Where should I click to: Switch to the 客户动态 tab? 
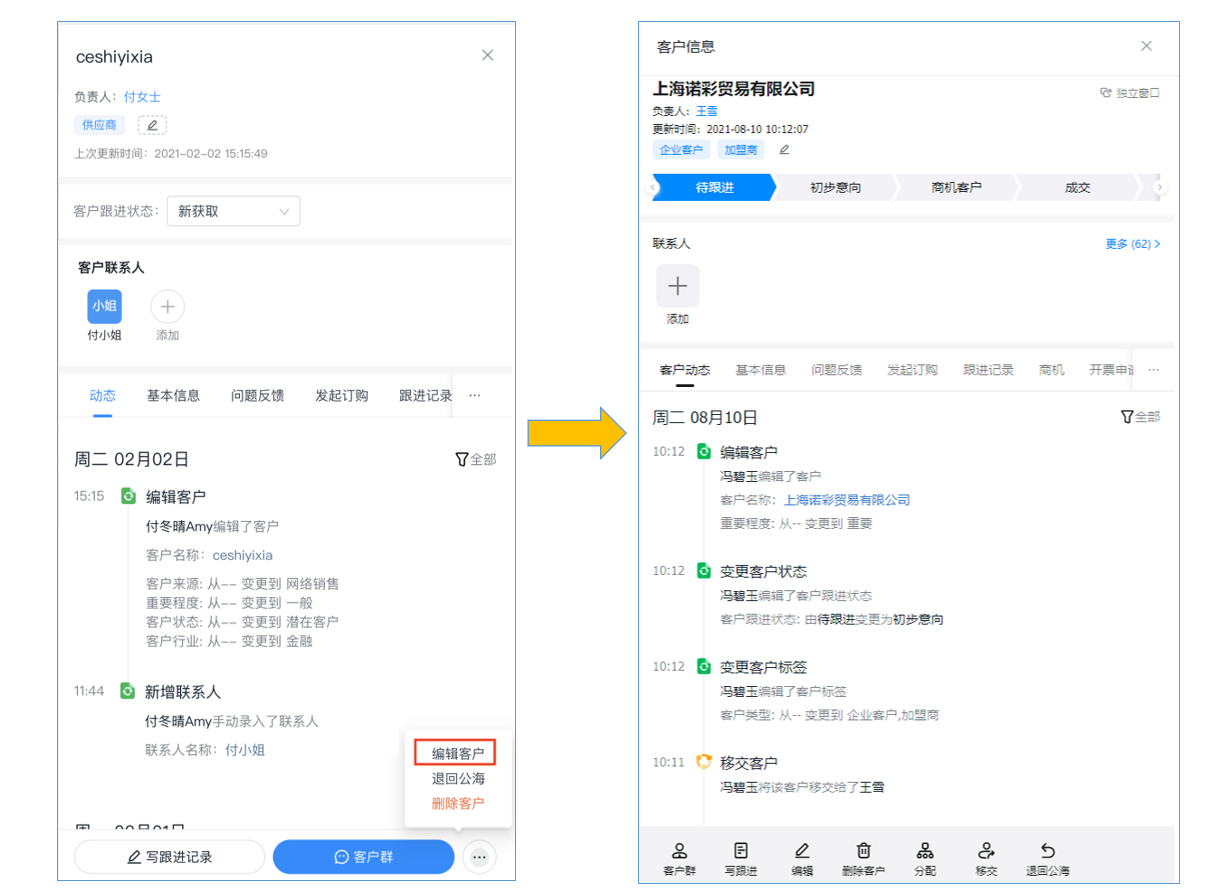click(685, 370)
